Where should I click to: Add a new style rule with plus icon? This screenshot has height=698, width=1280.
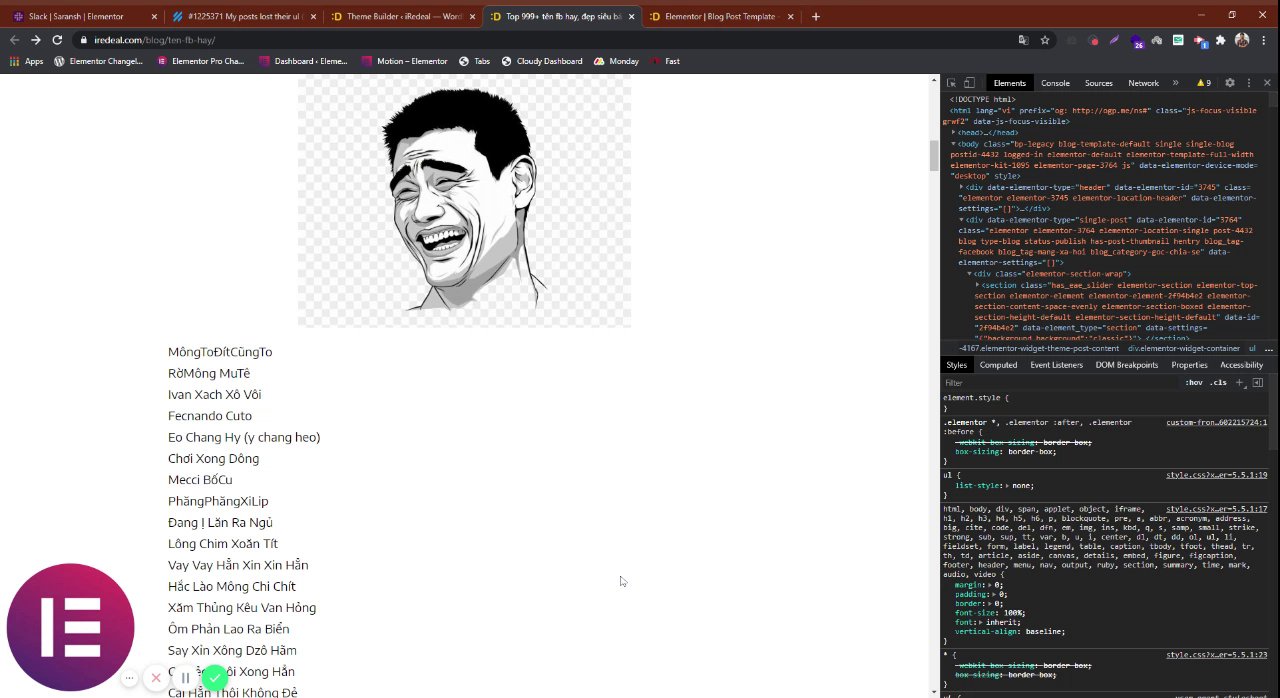pos(1240,382)
